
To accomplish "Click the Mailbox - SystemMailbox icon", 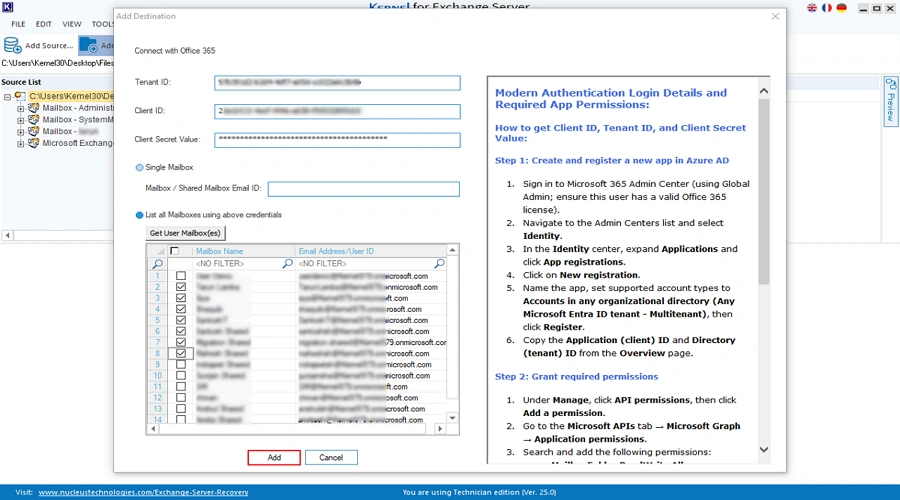I will 33,119.
